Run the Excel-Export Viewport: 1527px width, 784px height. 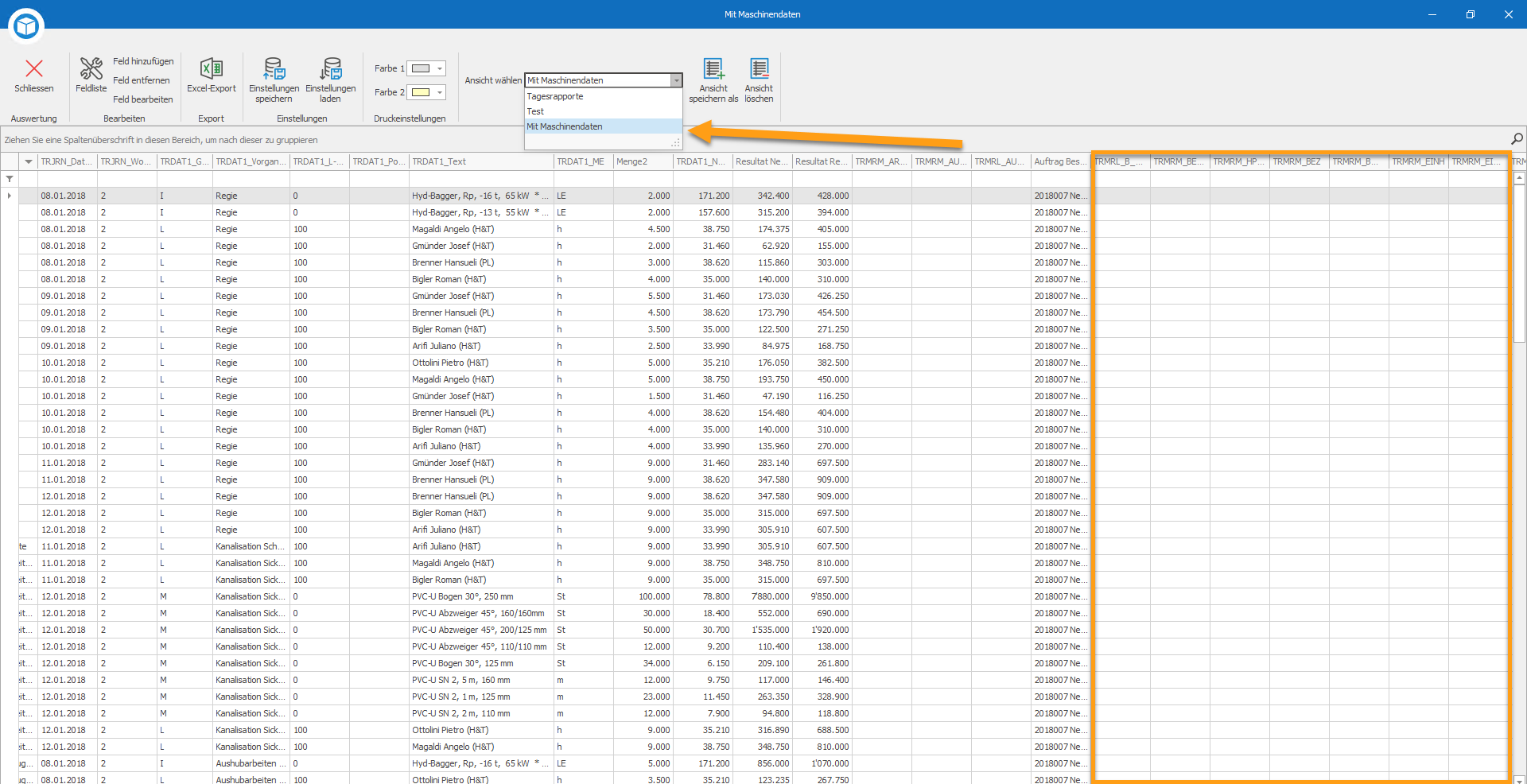(x=212, y=75)
